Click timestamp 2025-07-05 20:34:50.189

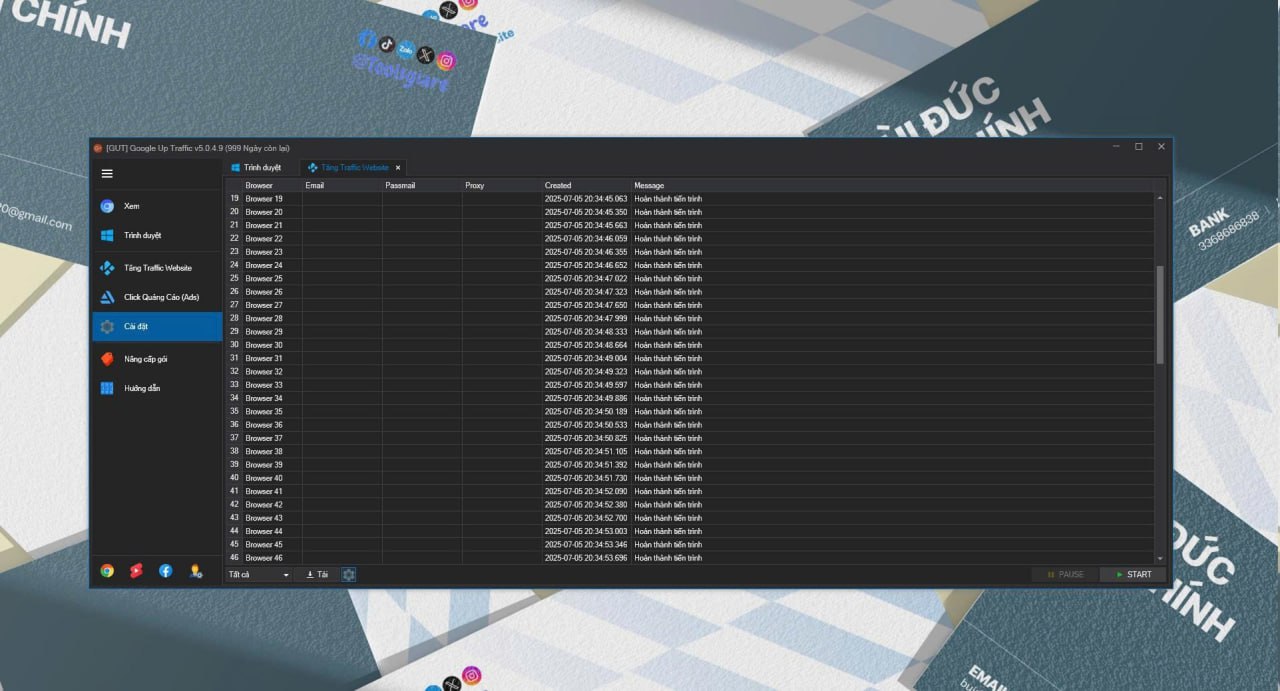click(x=586, y=411)
